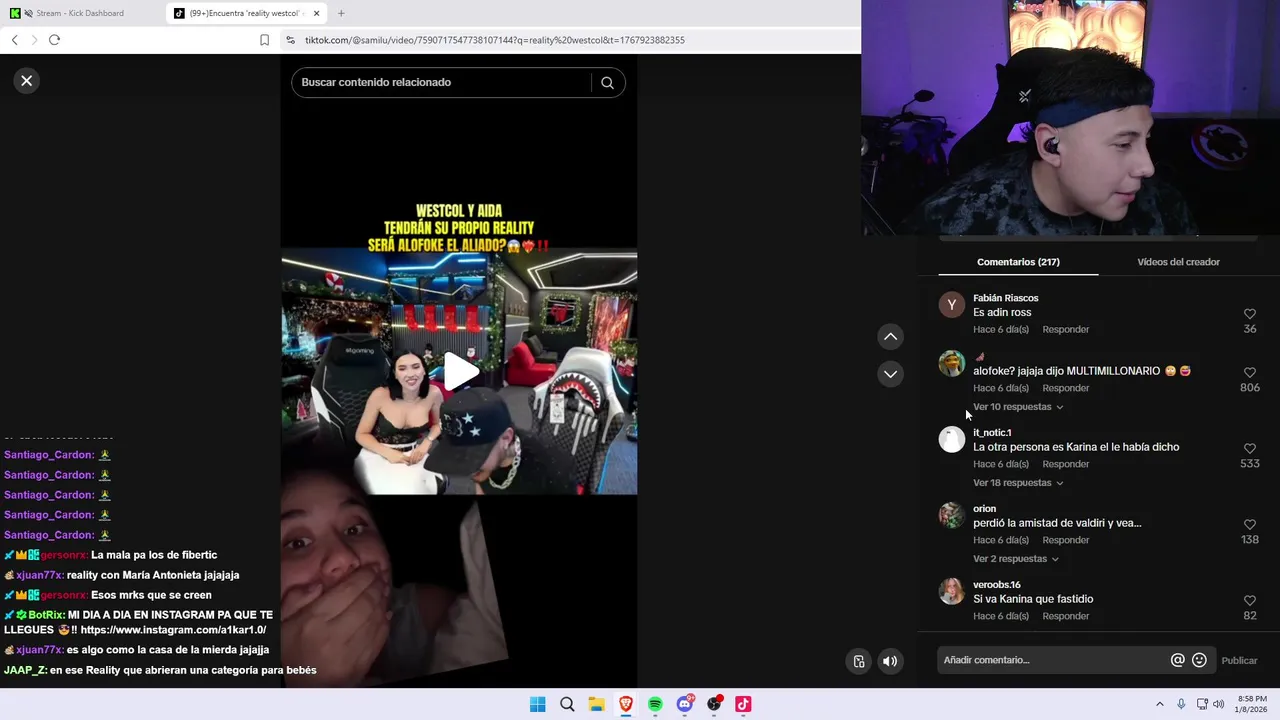Open emoji picker in comment box
Viewport: 1280px width, 720px height.
point(1200,660)
